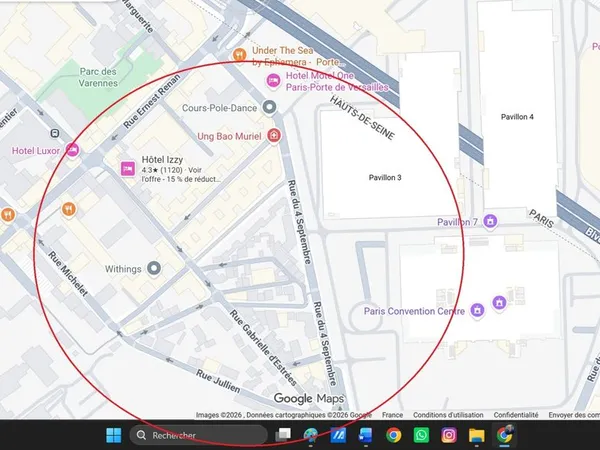The width and height of the screenshot is (600, 450).
Task: Open the France link in map footer
Action: pos(392,415)
